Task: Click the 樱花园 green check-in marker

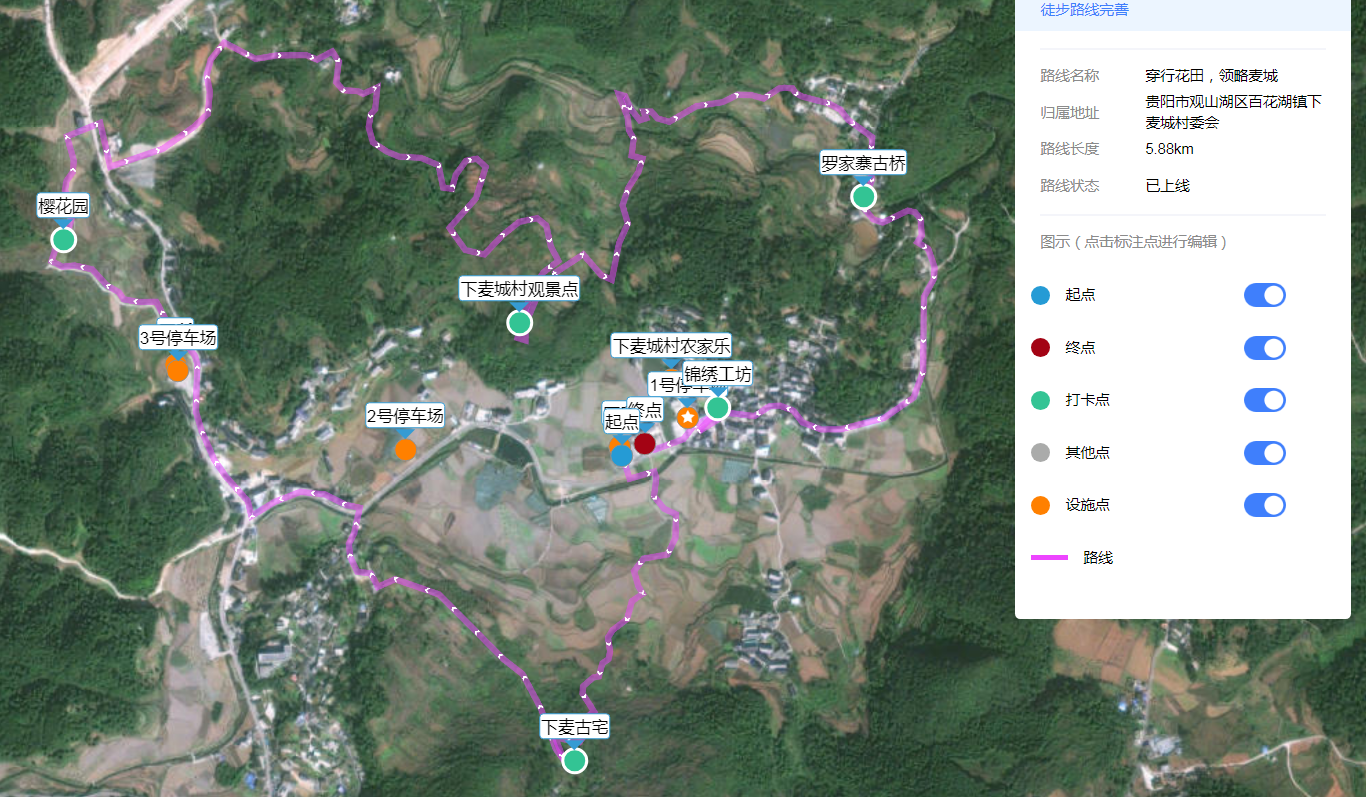Action: coord(64,240)
